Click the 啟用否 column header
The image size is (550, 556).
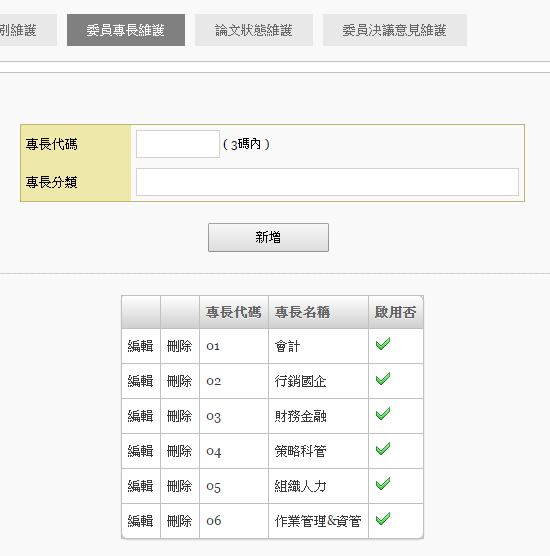pyautogui.click(x=395, y=312)
